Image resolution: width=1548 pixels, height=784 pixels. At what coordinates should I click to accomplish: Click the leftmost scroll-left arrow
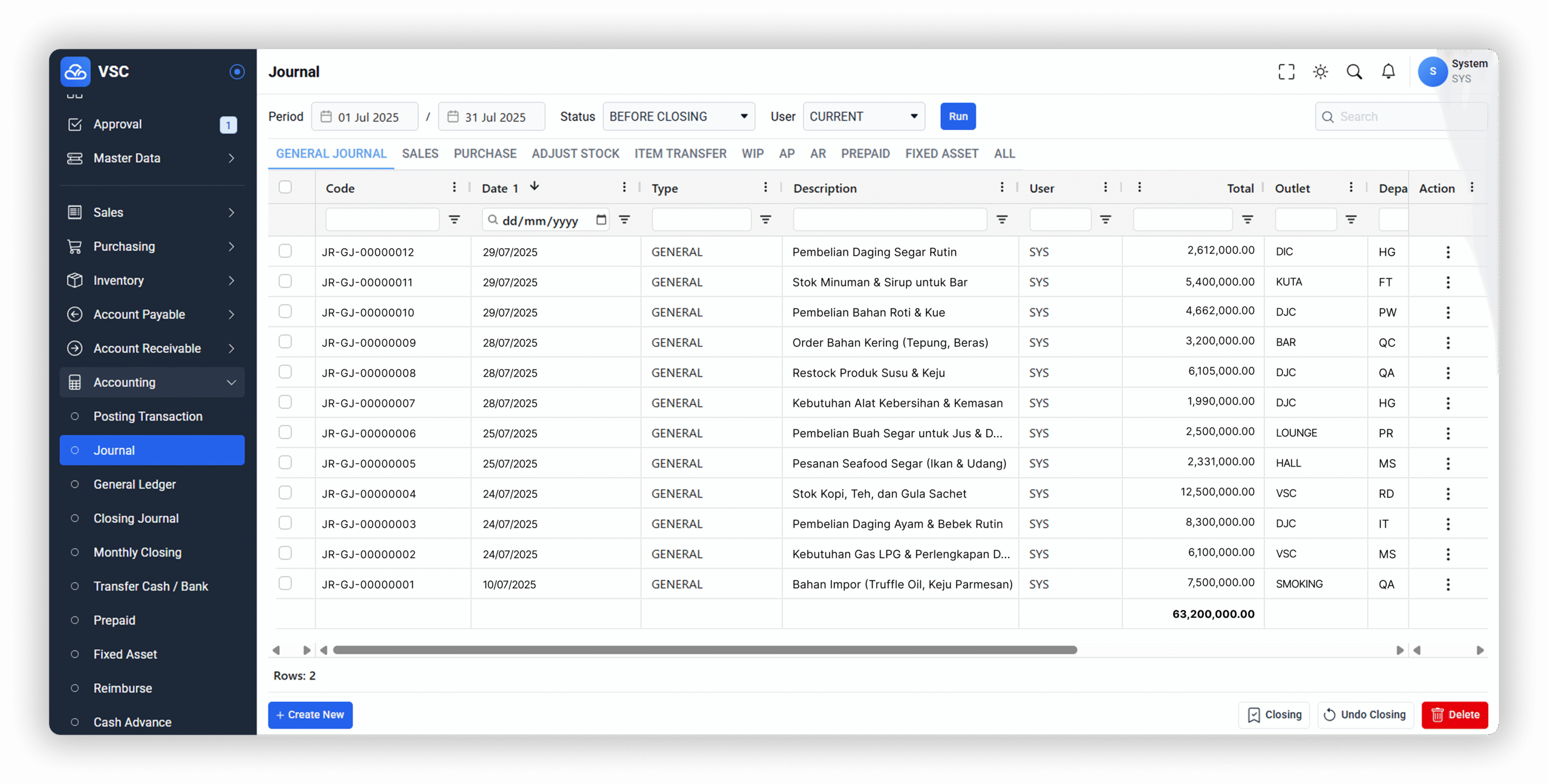[x=276, y=650]
